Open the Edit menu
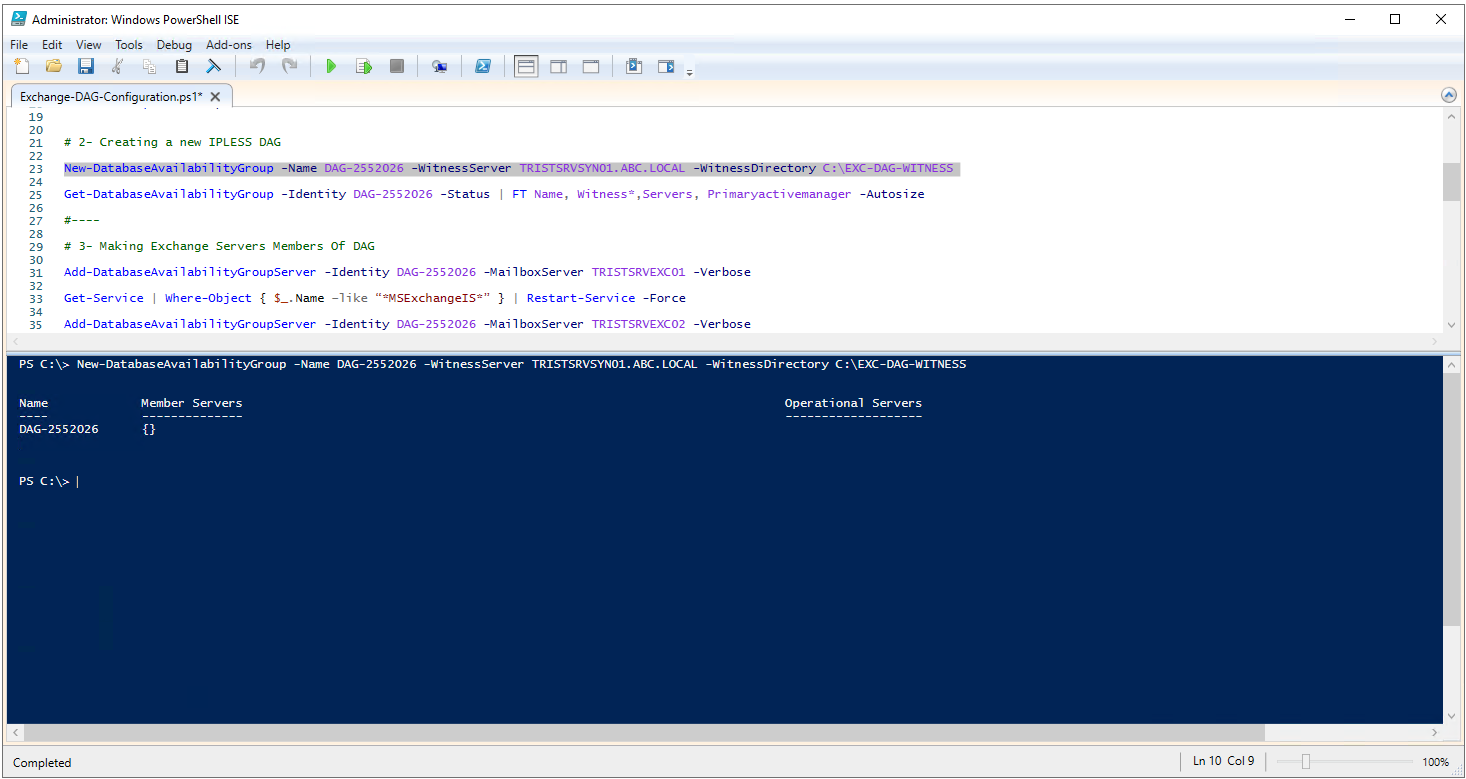This screenshot has width=1466, height=779. 52,45
